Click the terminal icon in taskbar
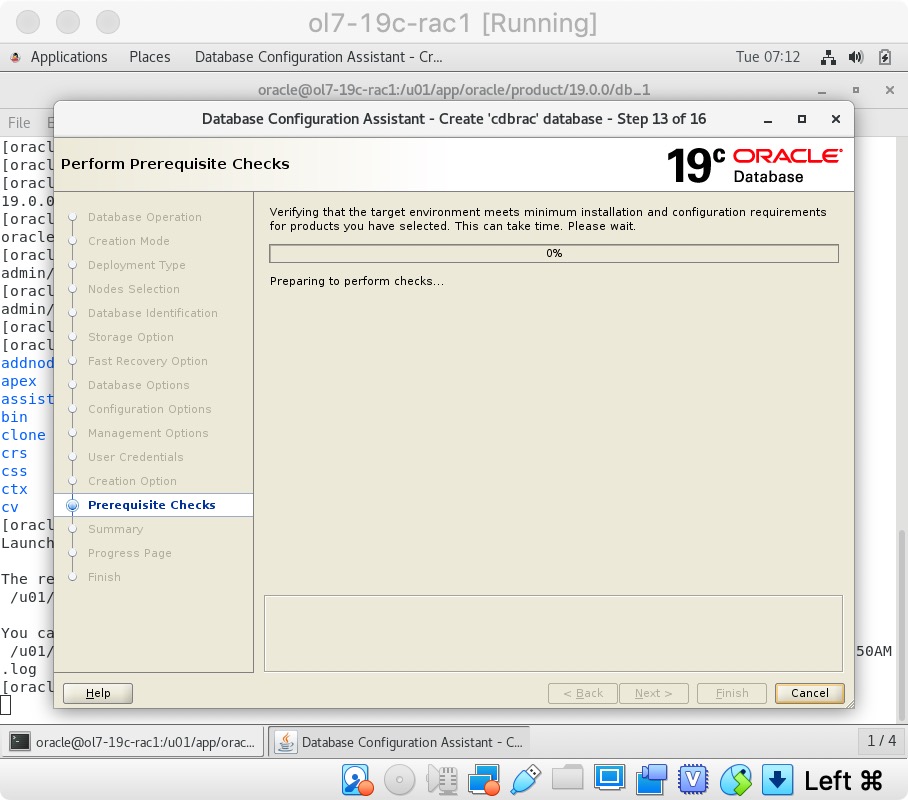The height and width of the screenshot is (800, 908). click(20, 742)
